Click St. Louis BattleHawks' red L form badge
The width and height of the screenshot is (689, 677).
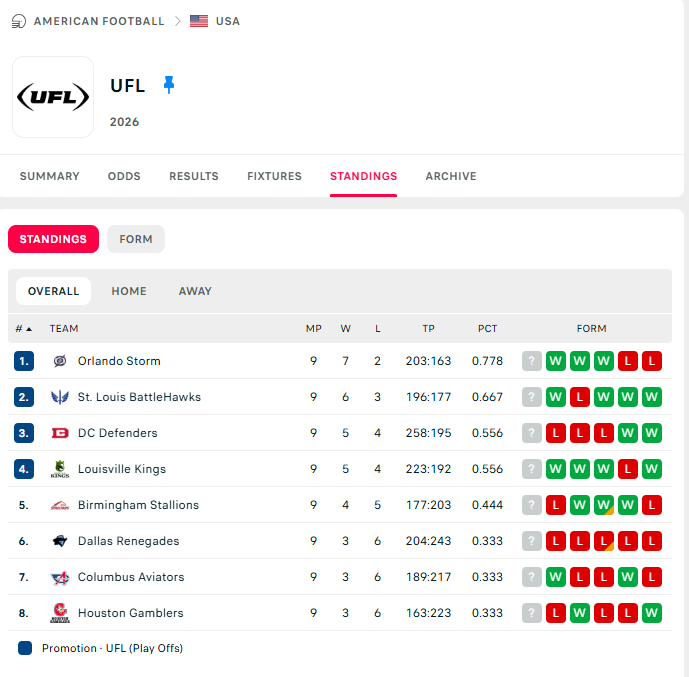580,397
